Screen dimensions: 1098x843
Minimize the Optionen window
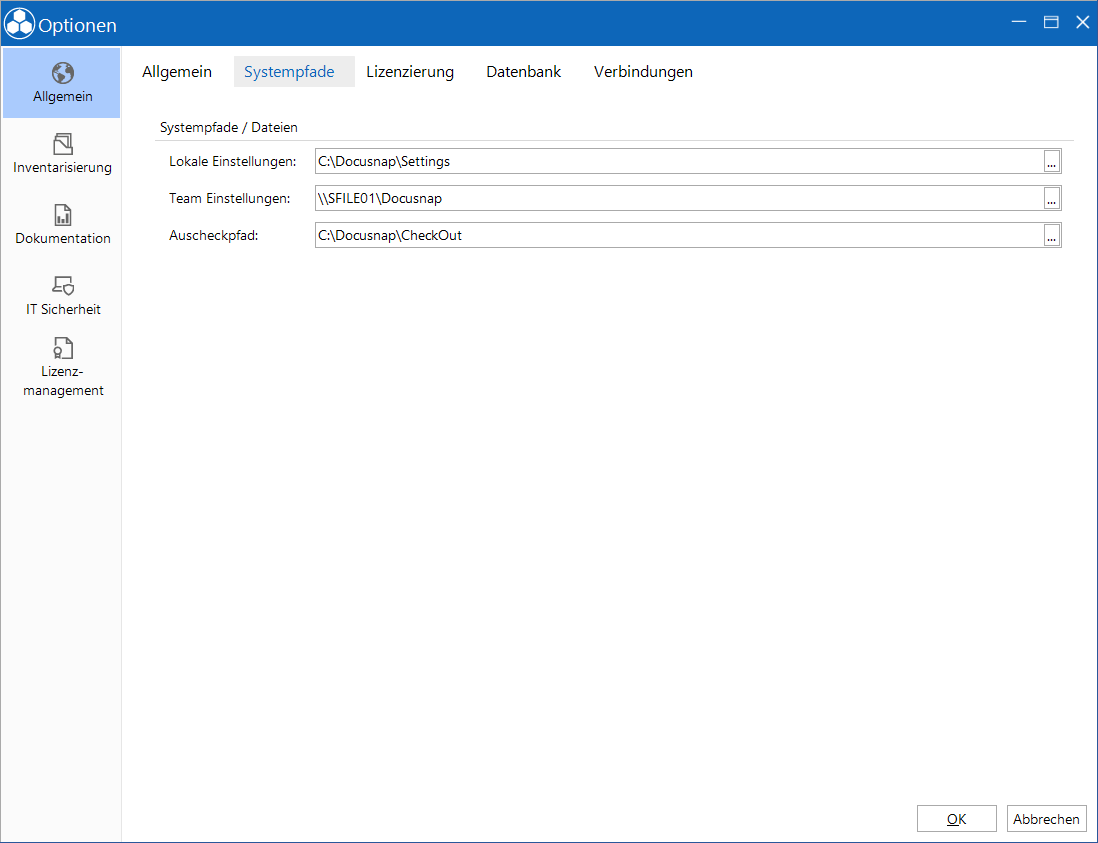[x=1019, y=22]
